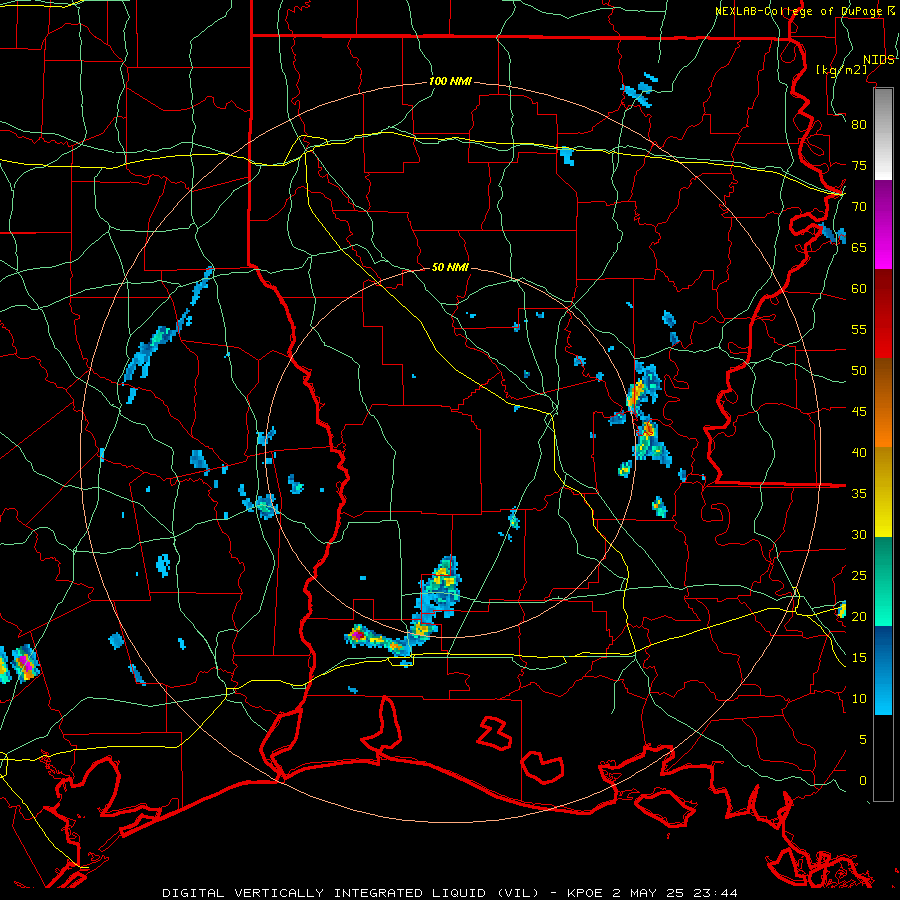900x900 pixels.
Task: Click the 23:44 timestamp in the caption
Action: pos(713,893)
